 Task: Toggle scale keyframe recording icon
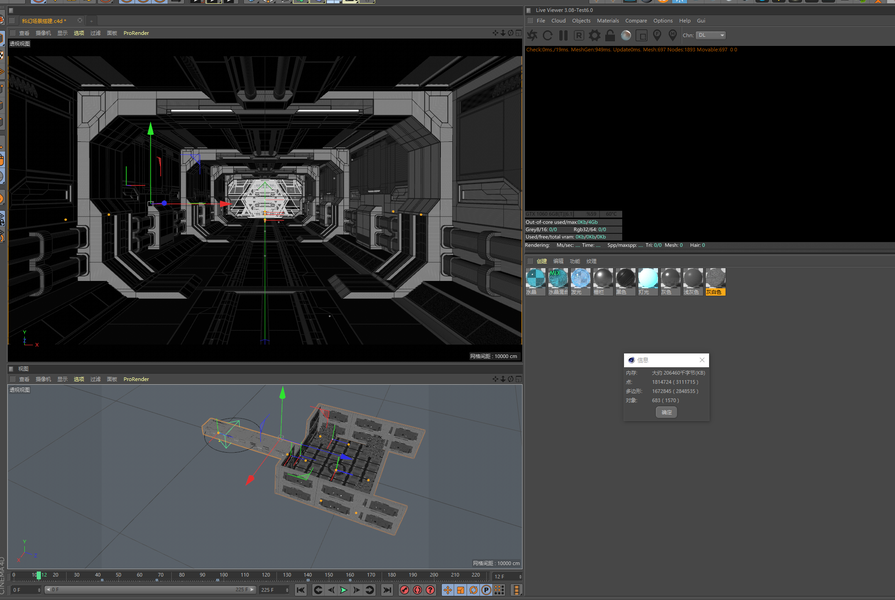click(461, 590)
